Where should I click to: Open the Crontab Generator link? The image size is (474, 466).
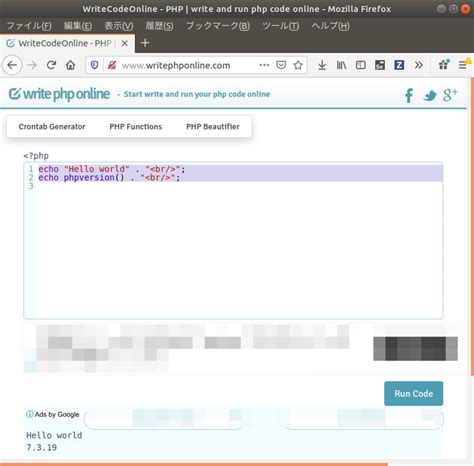point(52,127)
